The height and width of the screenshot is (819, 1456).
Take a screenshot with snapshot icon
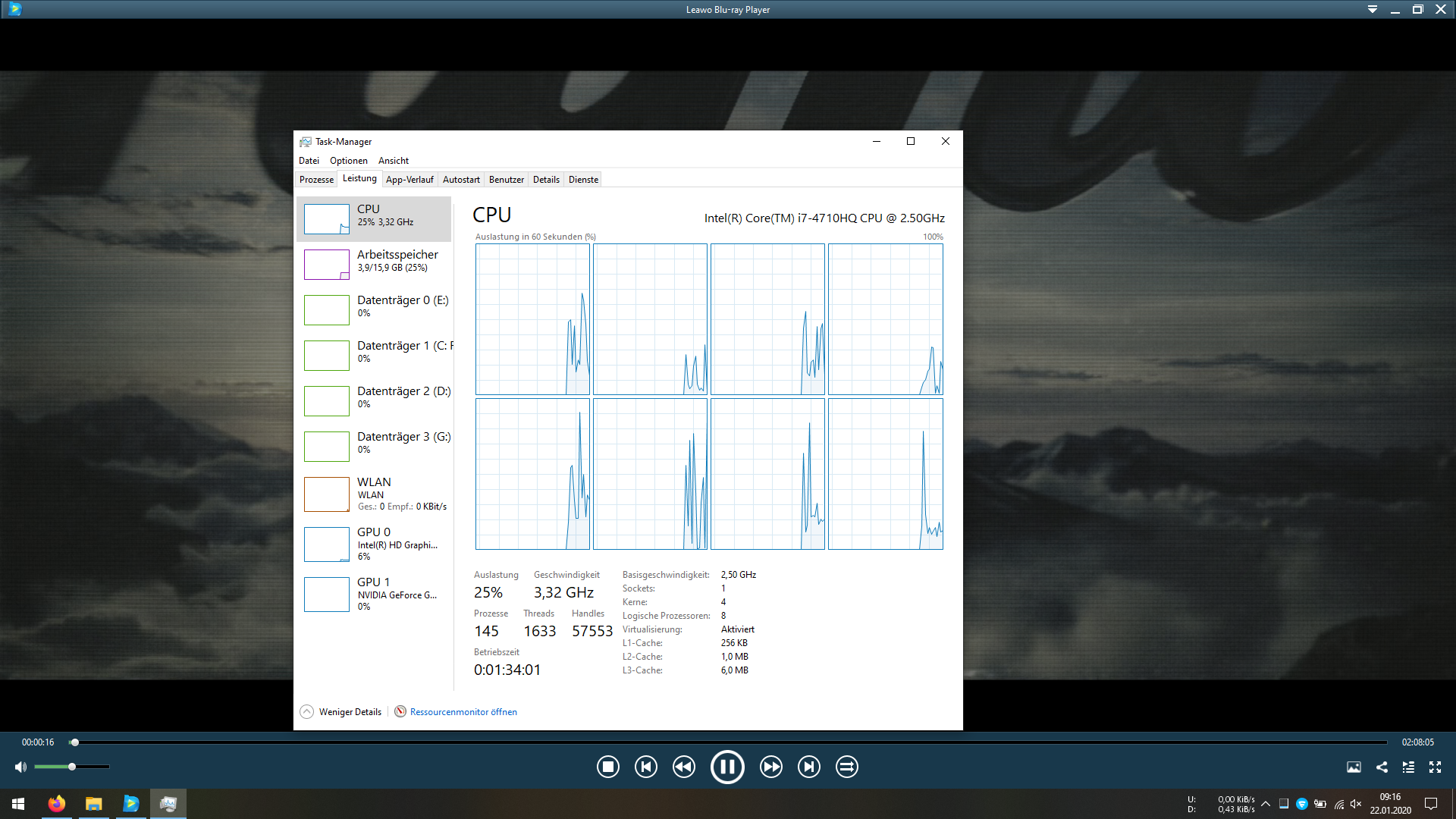[1354, 767]
